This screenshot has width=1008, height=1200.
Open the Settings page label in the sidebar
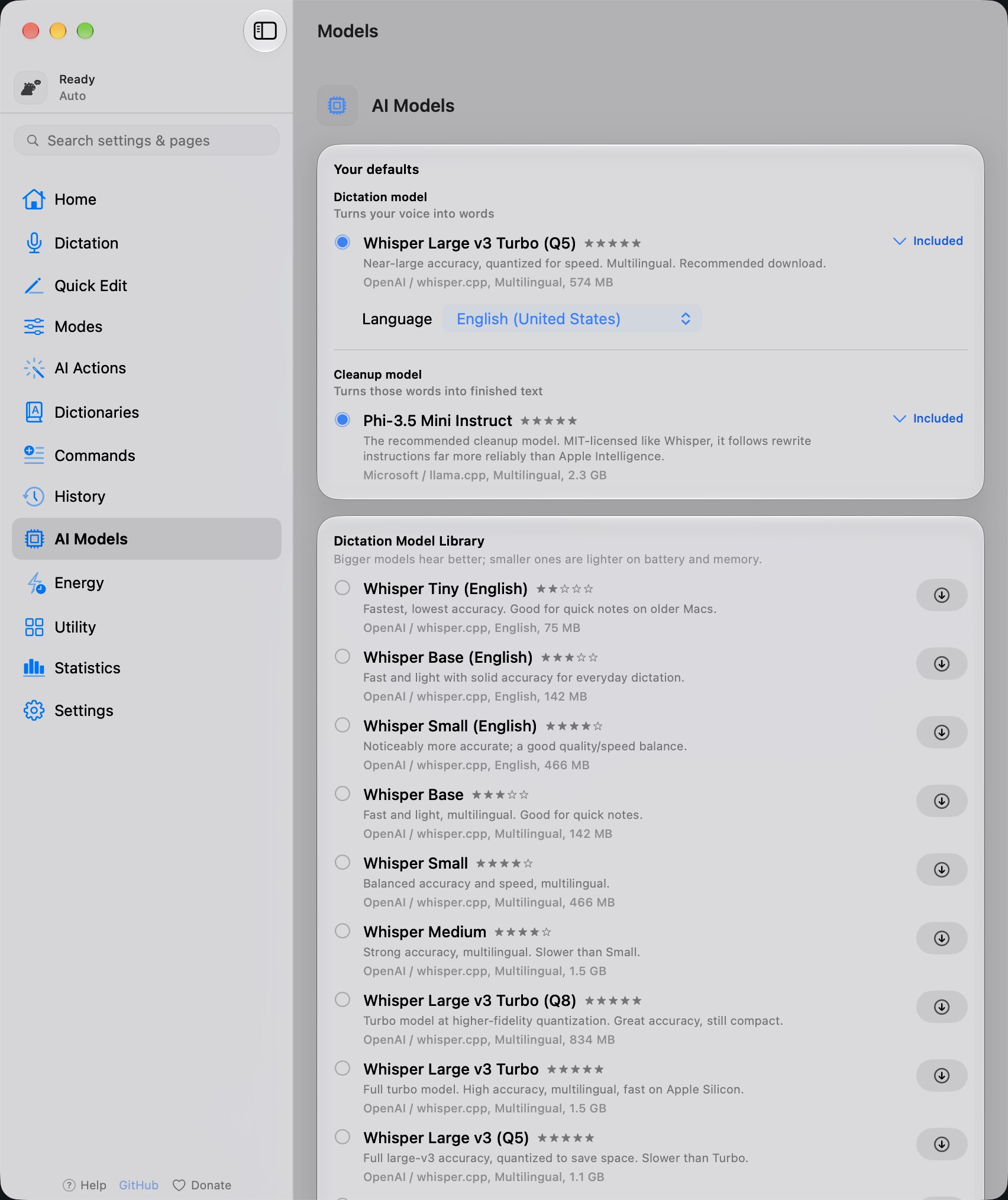click(x=84, y=711)
